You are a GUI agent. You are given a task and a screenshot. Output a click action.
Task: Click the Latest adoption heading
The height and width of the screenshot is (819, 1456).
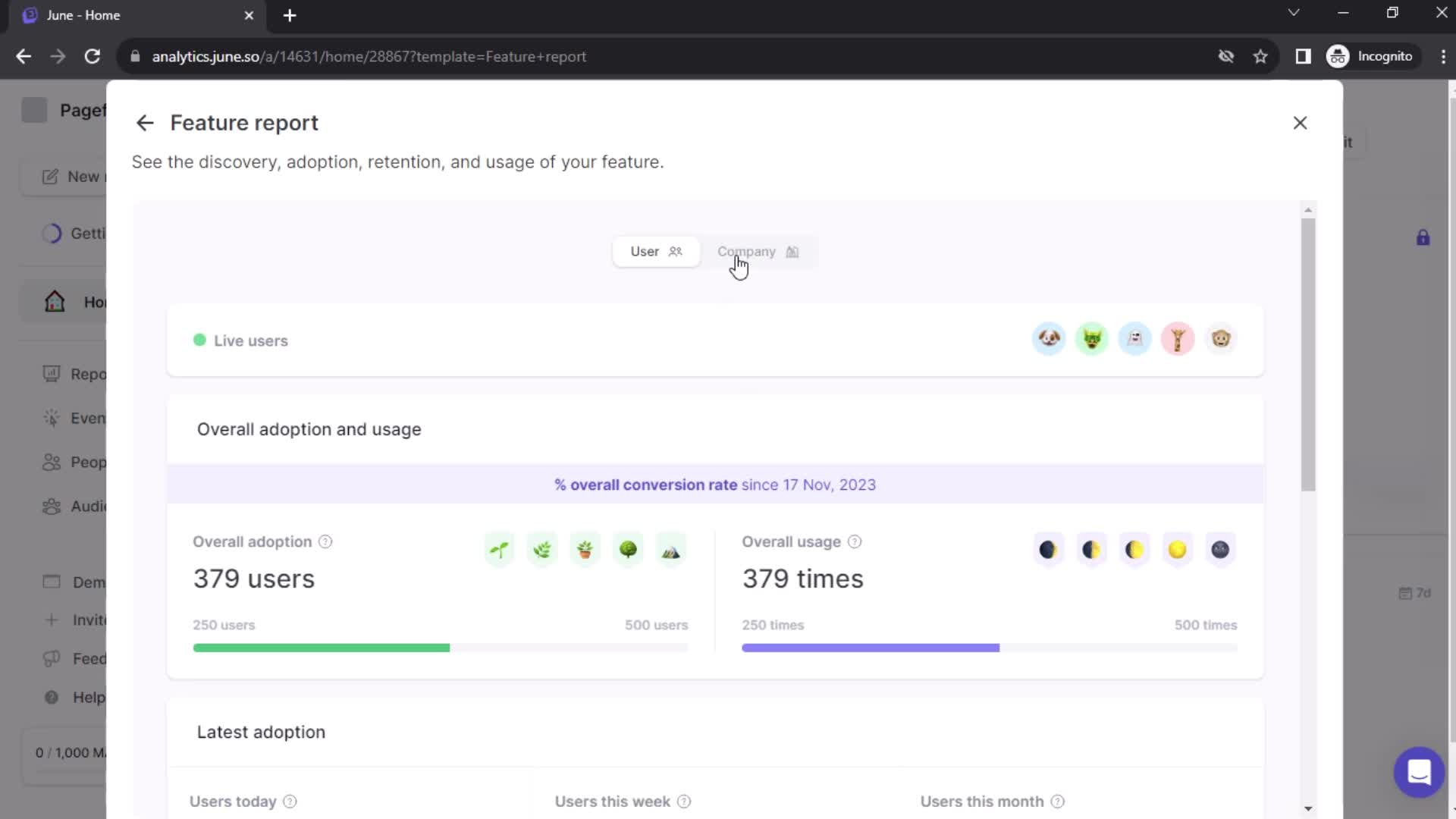[x=261, y=732]
